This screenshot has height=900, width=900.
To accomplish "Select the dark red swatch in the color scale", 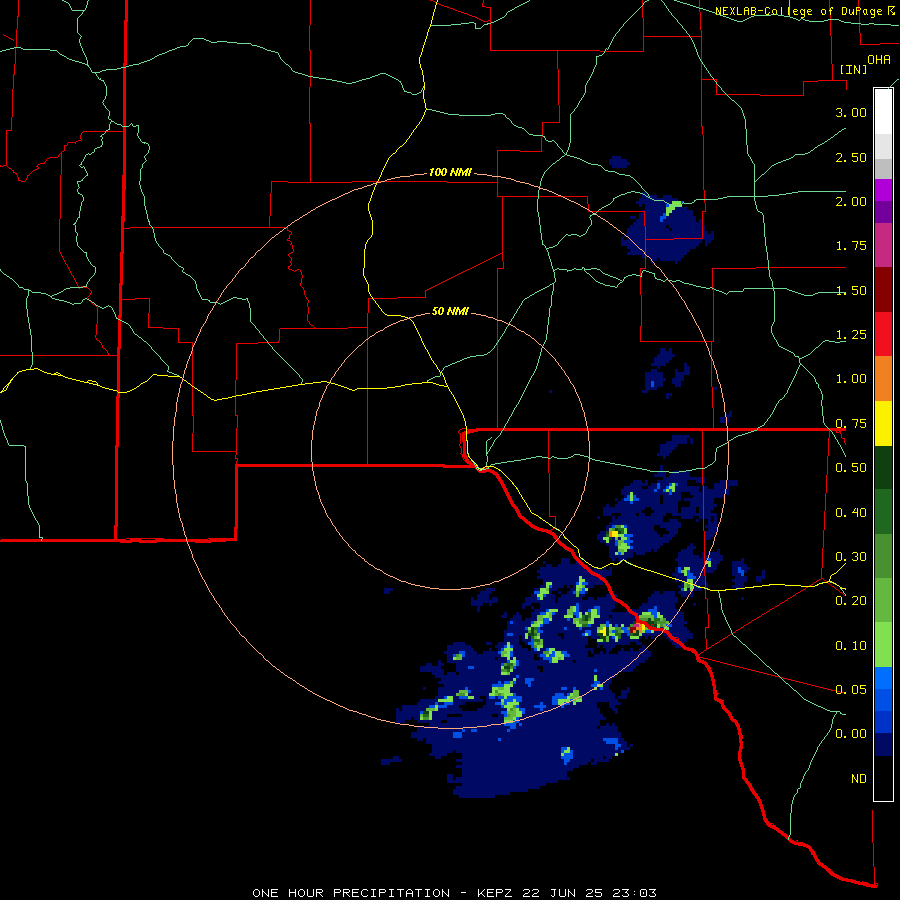I will tap(883, 290).
